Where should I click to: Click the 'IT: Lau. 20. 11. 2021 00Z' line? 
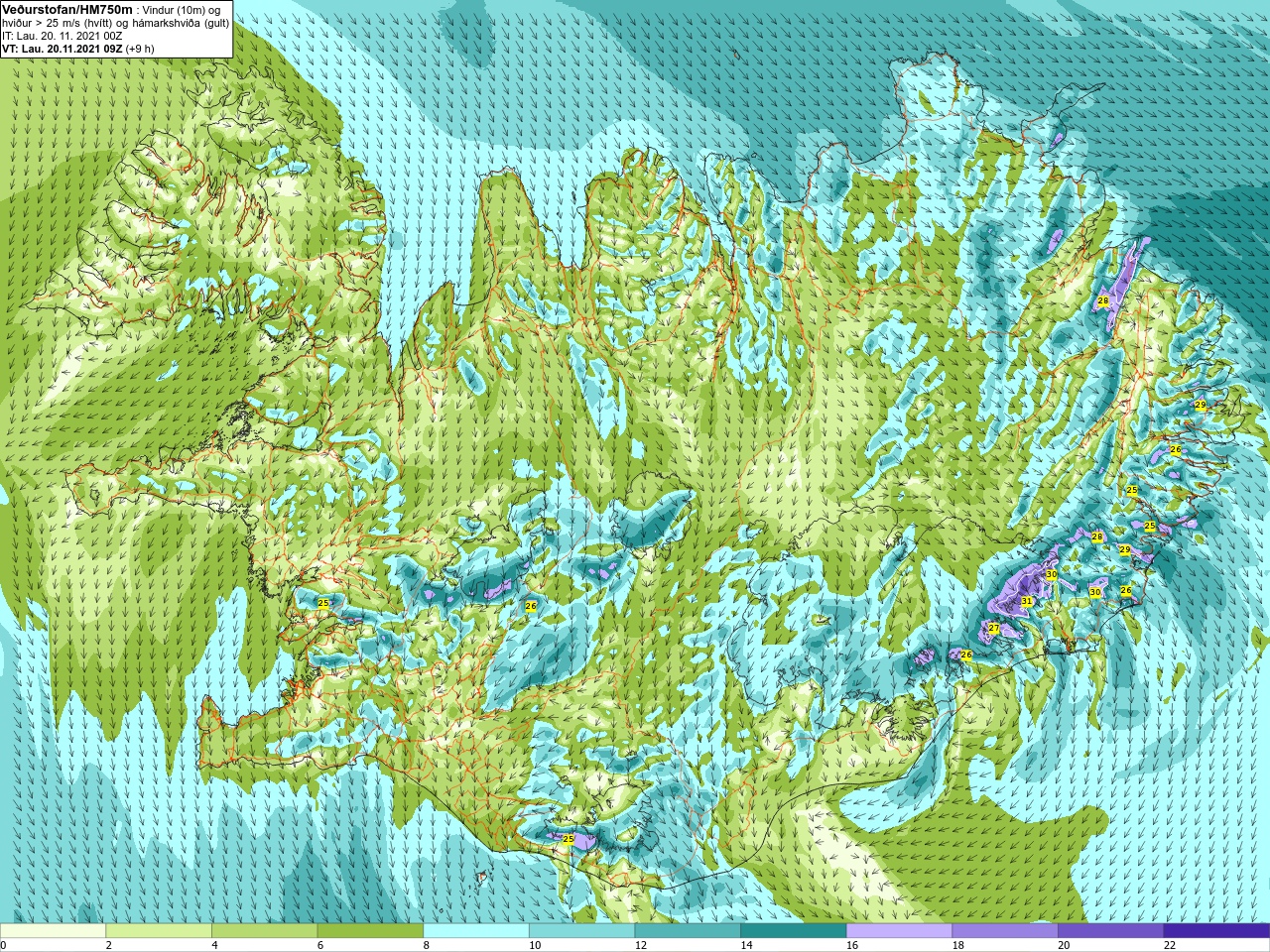coord(63,35)
